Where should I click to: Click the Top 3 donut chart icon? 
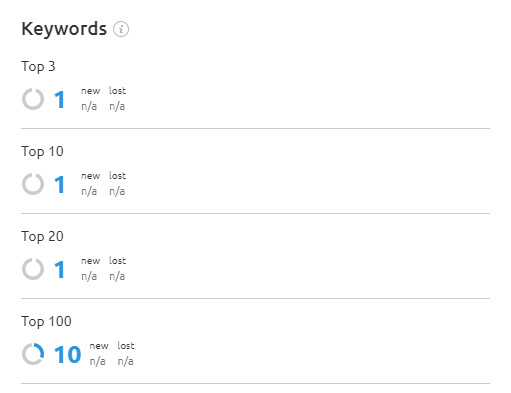pos(33,99)
